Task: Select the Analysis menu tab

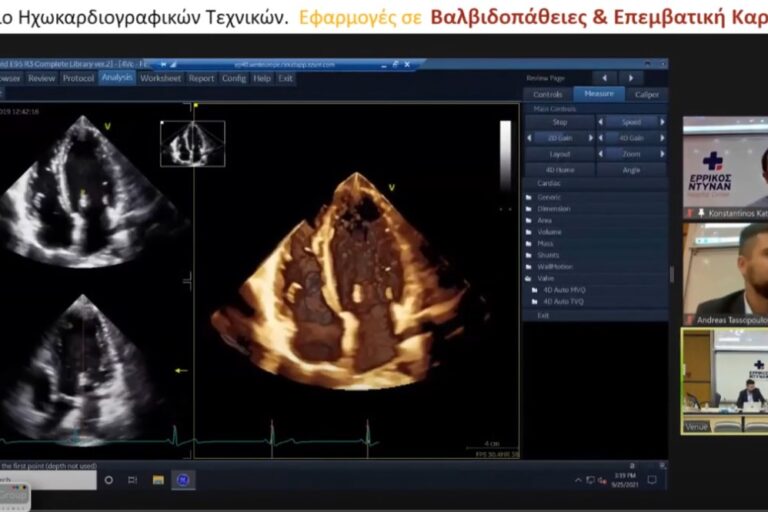Action: pos(117,77)
